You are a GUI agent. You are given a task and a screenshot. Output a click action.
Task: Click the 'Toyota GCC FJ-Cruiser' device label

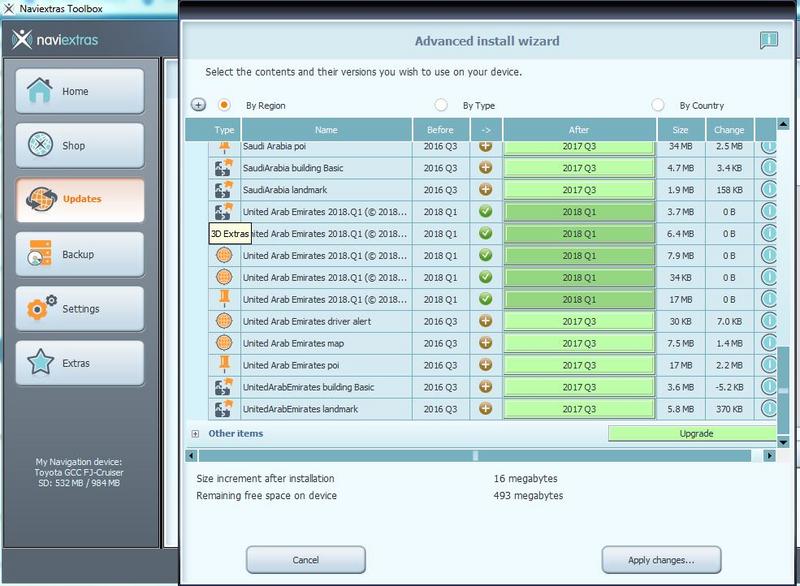(79, 472)
